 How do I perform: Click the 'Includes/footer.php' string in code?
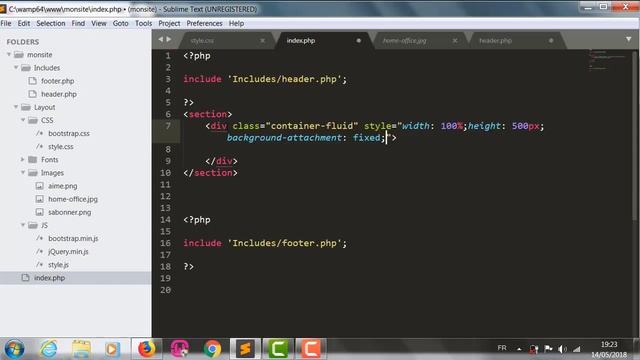tap(284, 243)
